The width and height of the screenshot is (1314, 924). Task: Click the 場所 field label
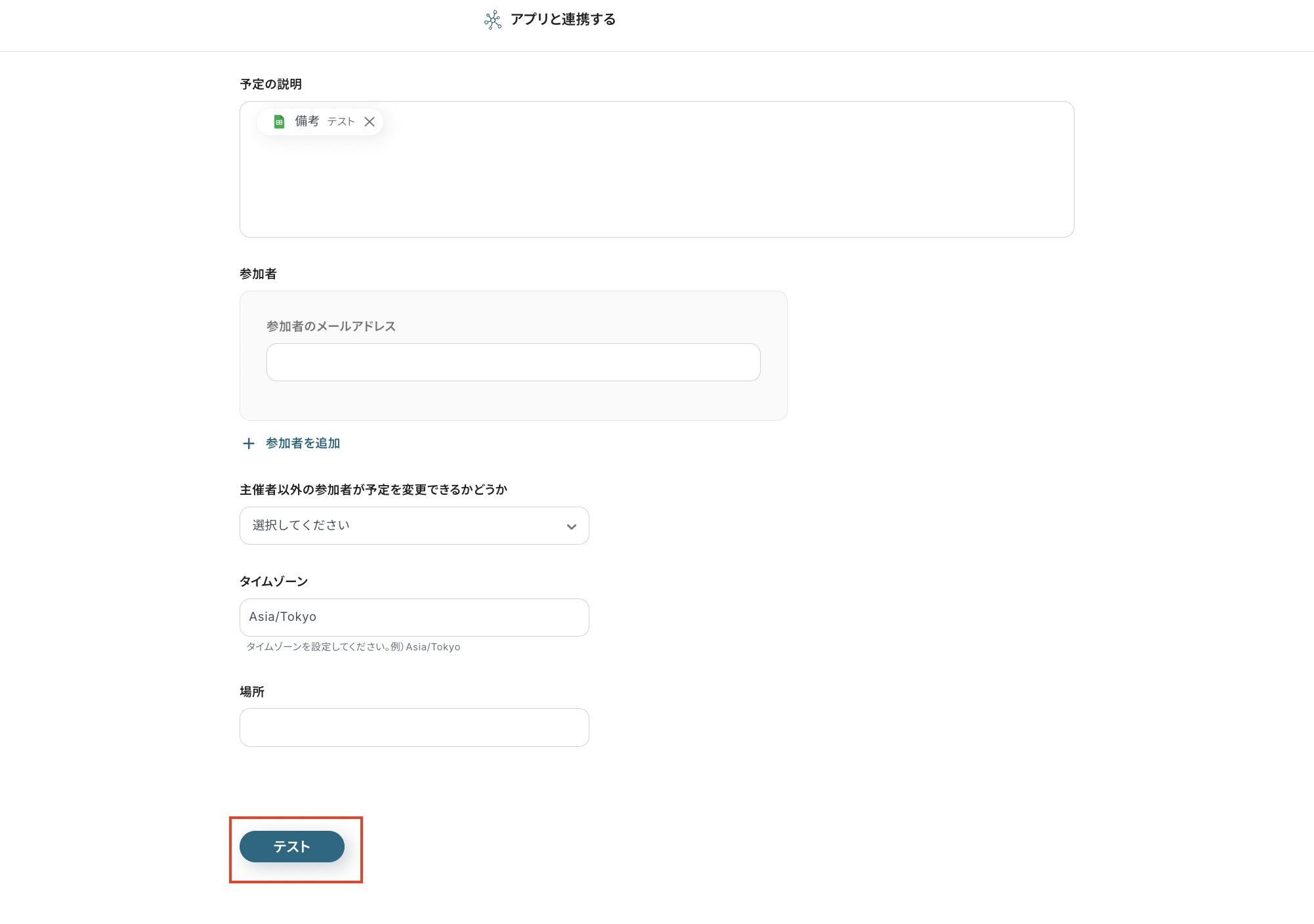[252, 692]
